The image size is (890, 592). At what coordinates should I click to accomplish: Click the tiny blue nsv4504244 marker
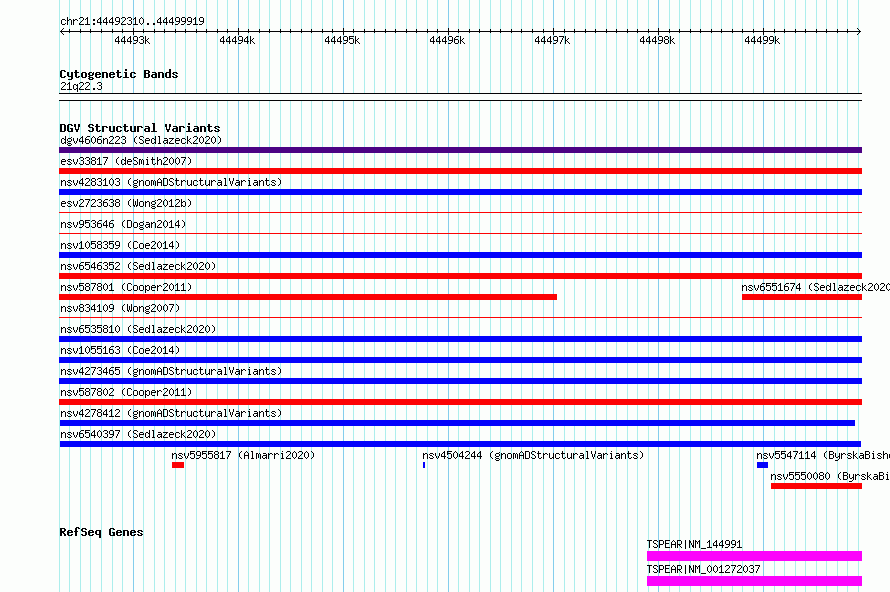424,465
